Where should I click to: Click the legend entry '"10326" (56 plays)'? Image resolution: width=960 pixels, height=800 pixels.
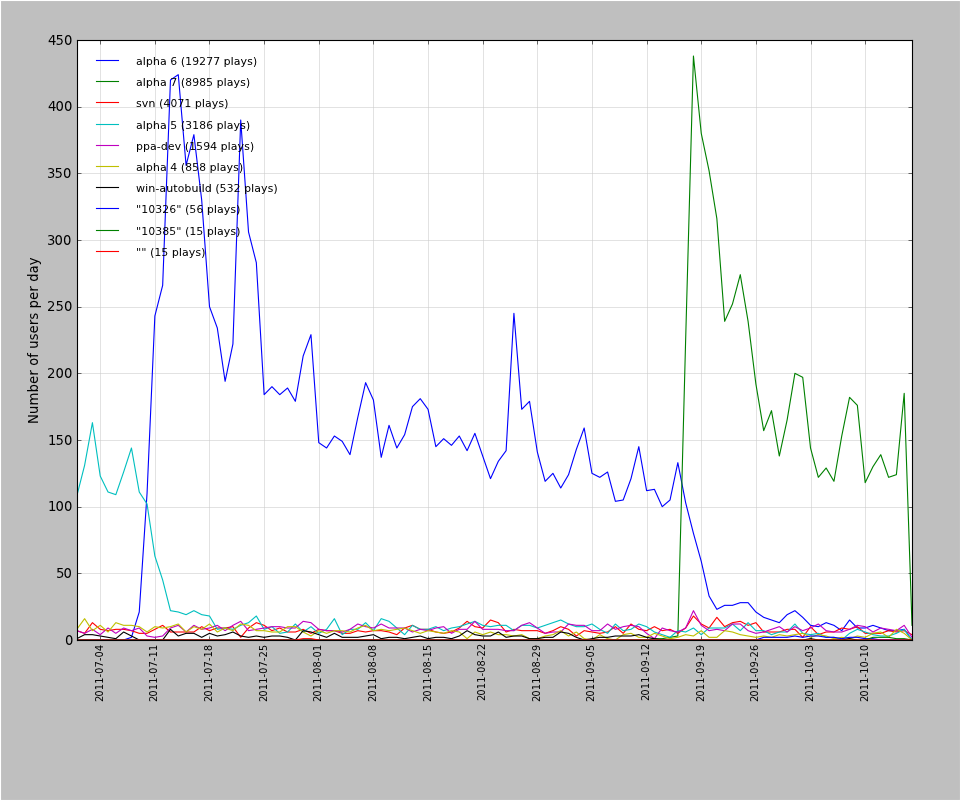click(188, 209)
